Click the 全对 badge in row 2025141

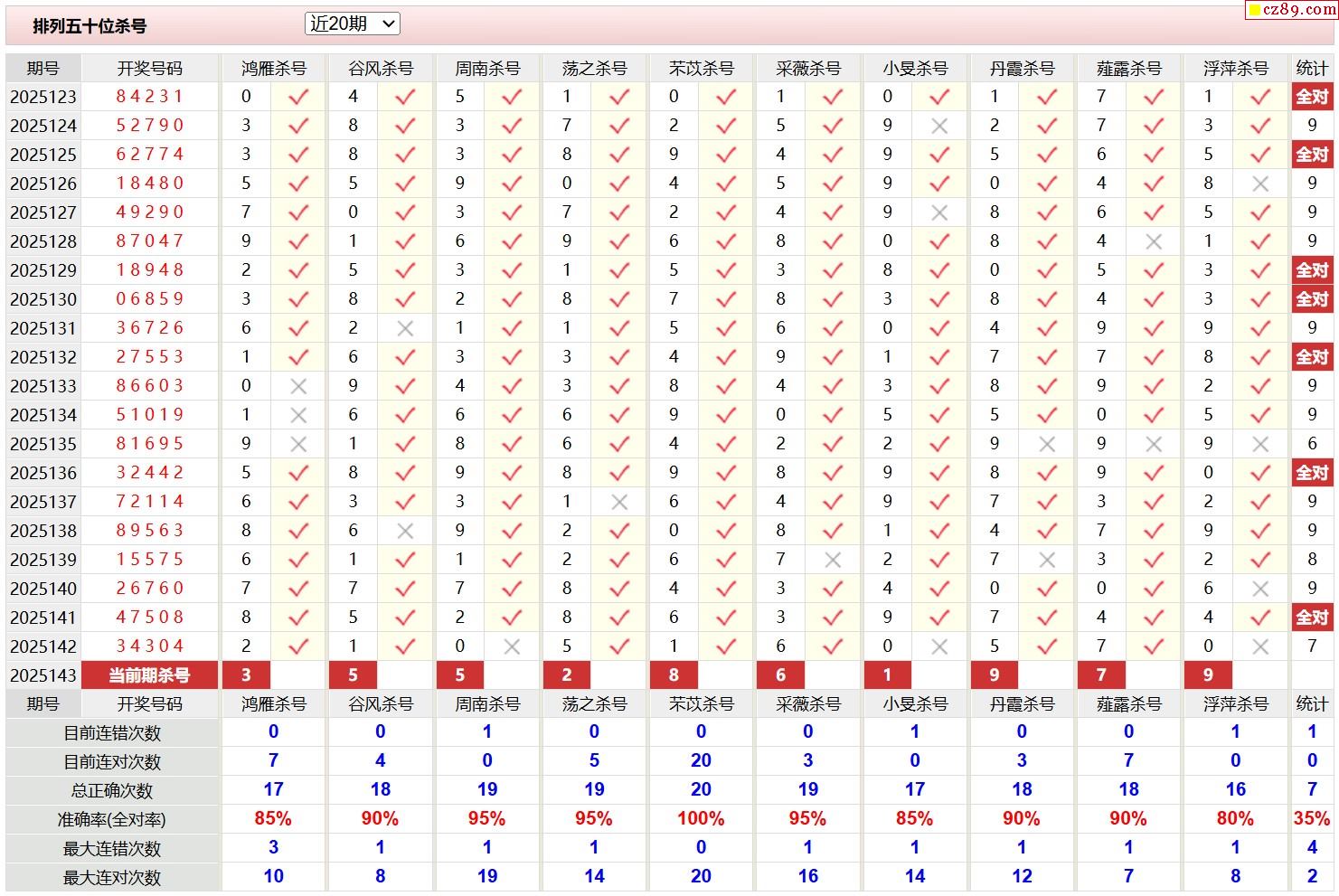coord(1312,618)
